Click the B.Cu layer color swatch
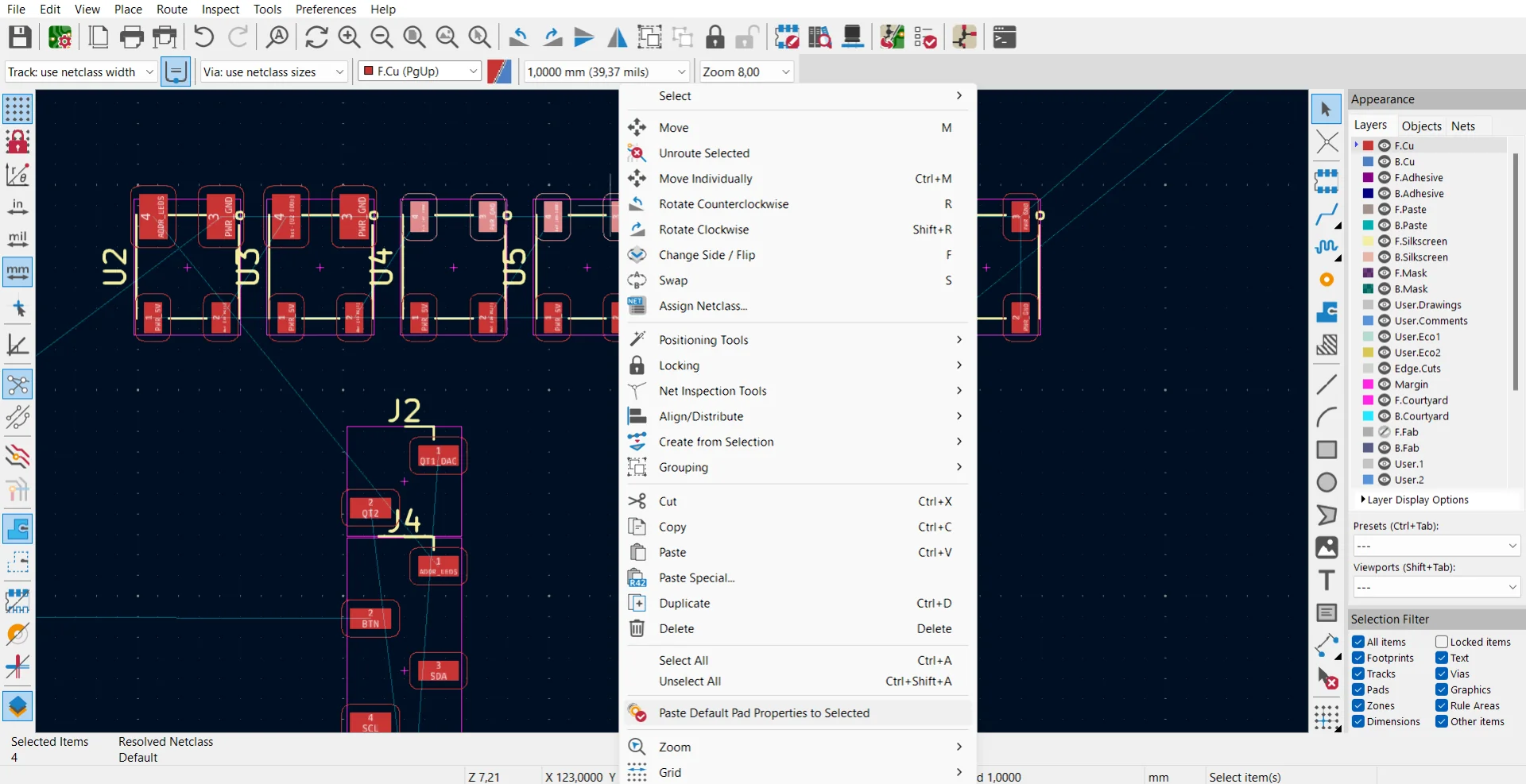The width and height of the screenshot is (1526, 784). pyautogui.click(x=1369, y=162)
